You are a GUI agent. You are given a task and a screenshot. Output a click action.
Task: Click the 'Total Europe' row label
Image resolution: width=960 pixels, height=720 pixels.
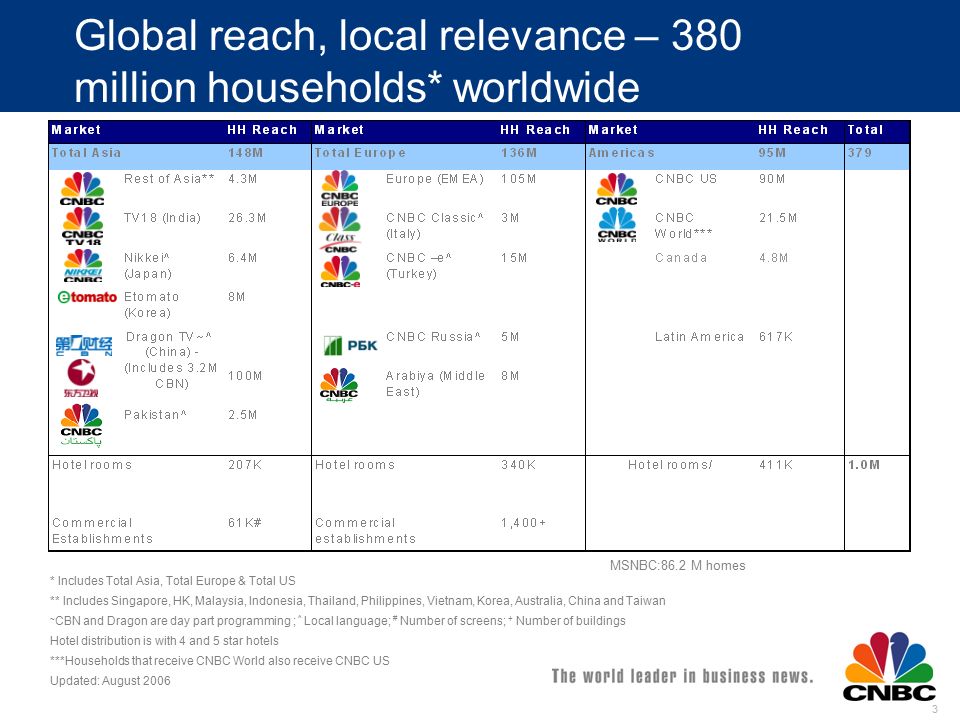coord(360,152)
